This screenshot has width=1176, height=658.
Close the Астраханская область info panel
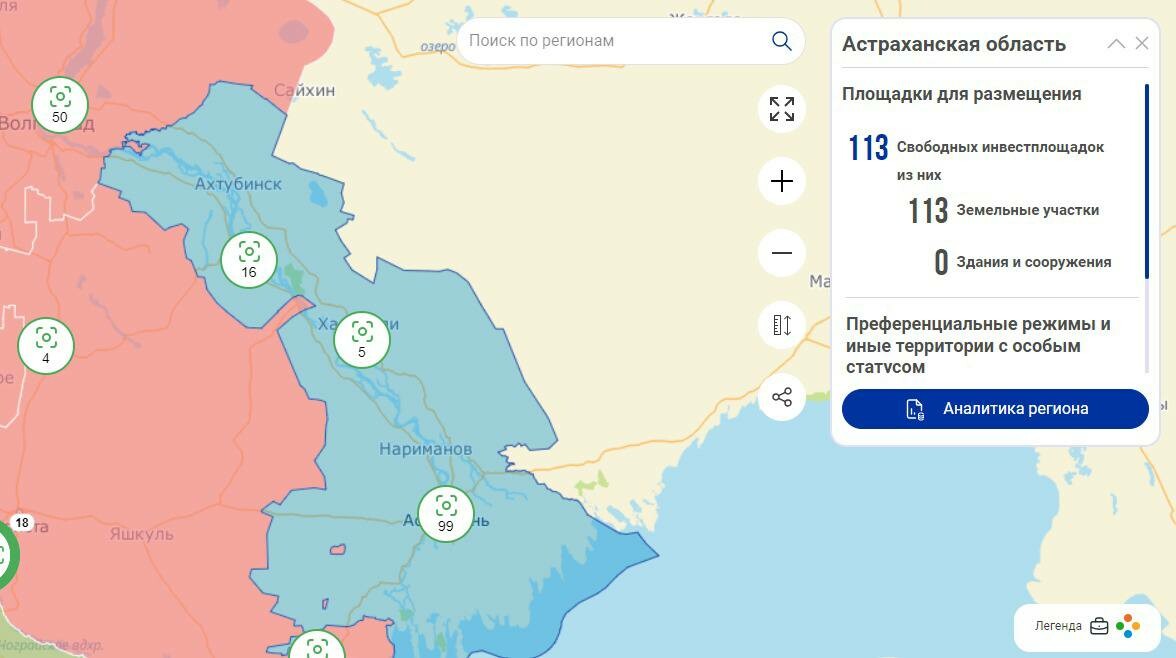[1142, 44]
